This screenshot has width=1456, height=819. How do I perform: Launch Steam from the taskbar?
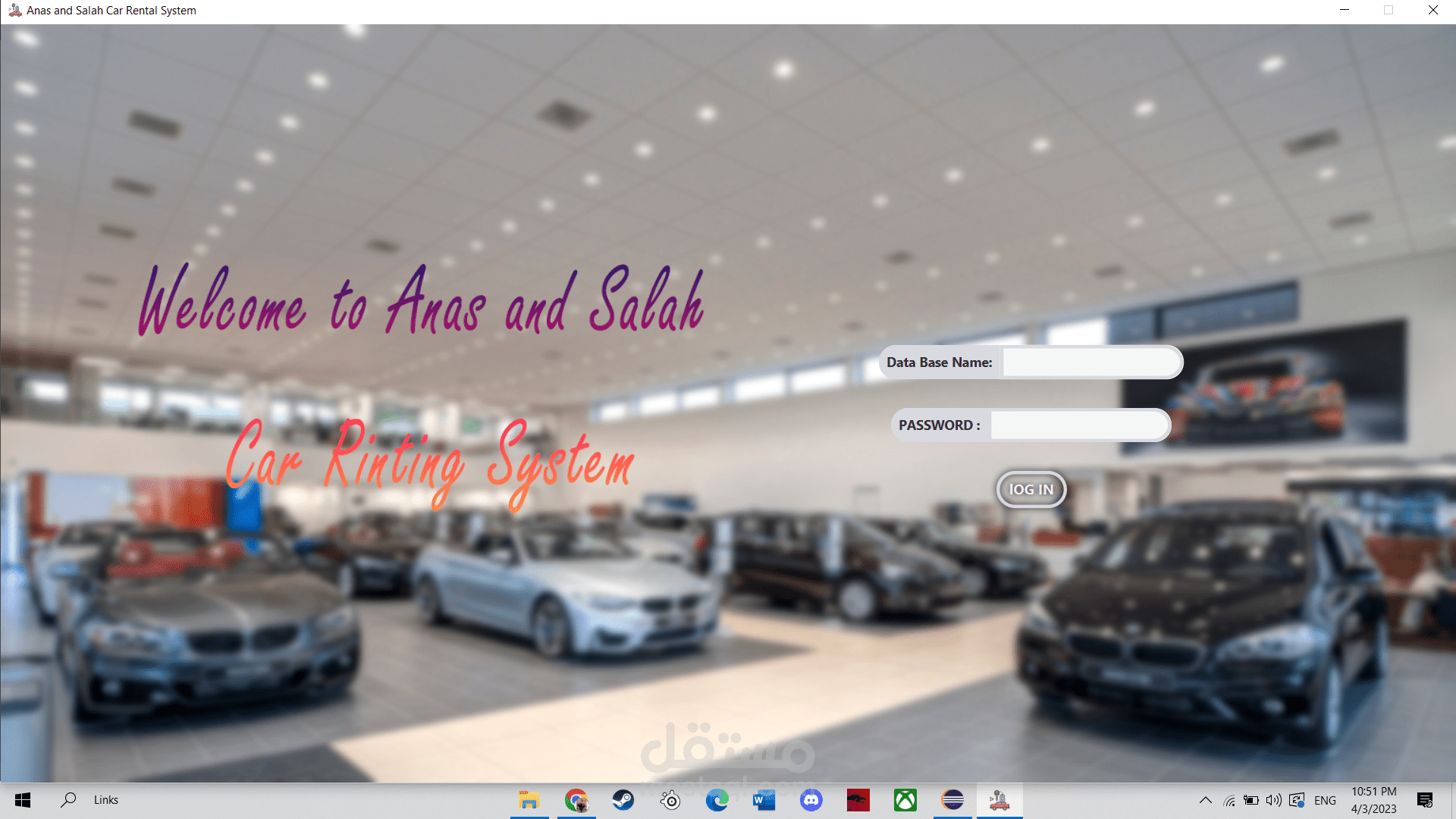point(623,800)
